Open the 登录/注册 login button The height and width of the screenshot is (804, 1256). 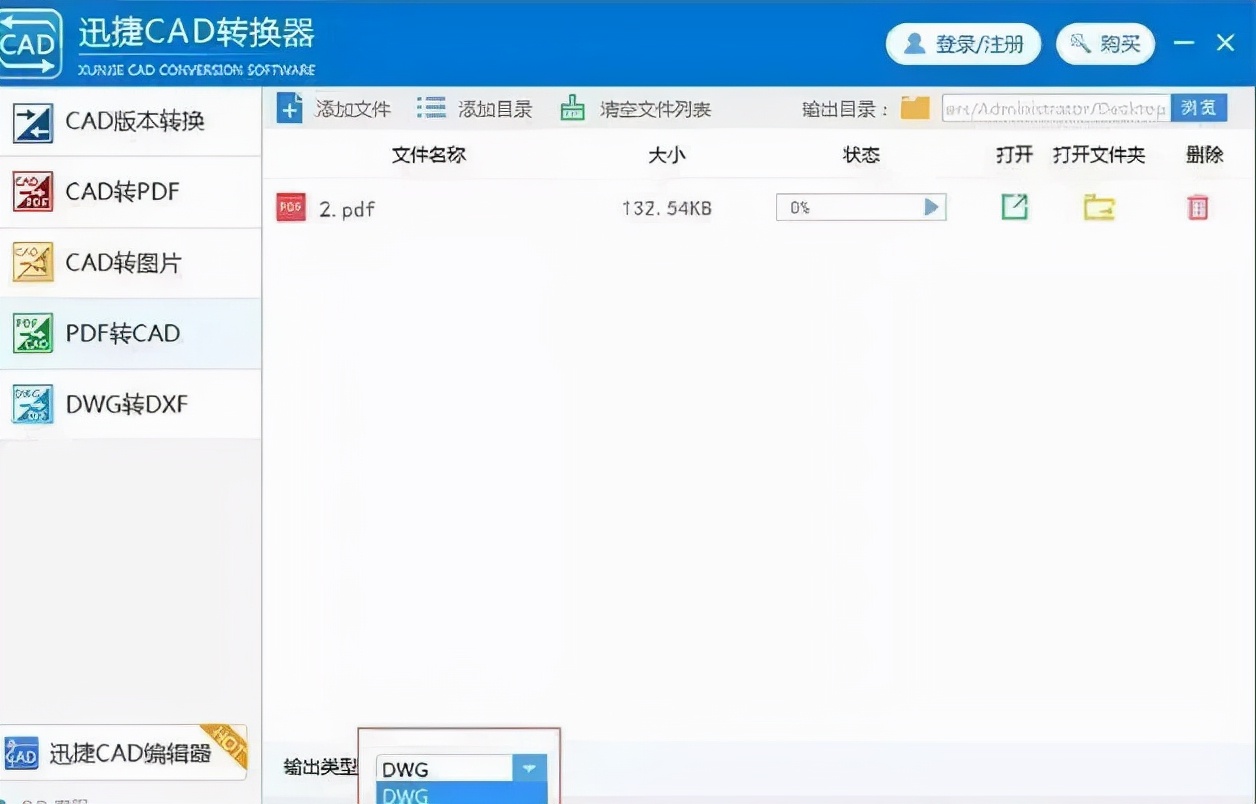(x=963, y=44)
